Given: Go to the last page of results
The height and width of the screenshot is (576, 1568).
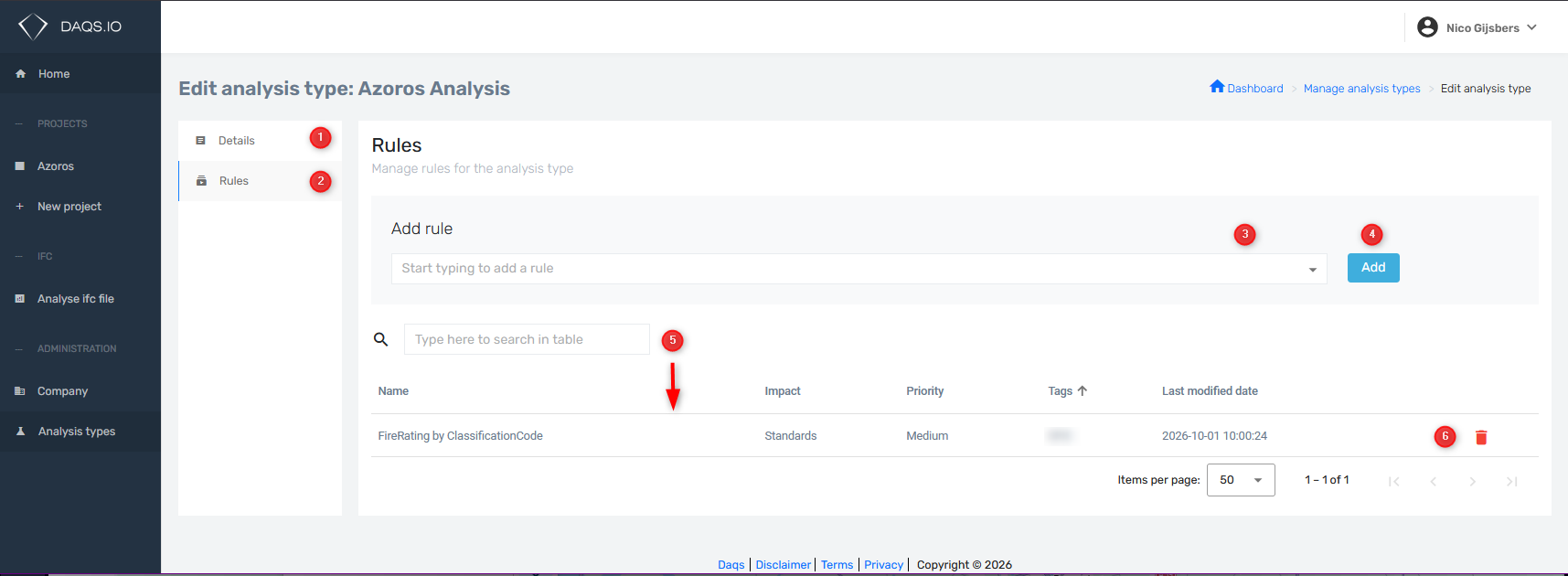Looking at the screenshot, I should pos(1512,481).
